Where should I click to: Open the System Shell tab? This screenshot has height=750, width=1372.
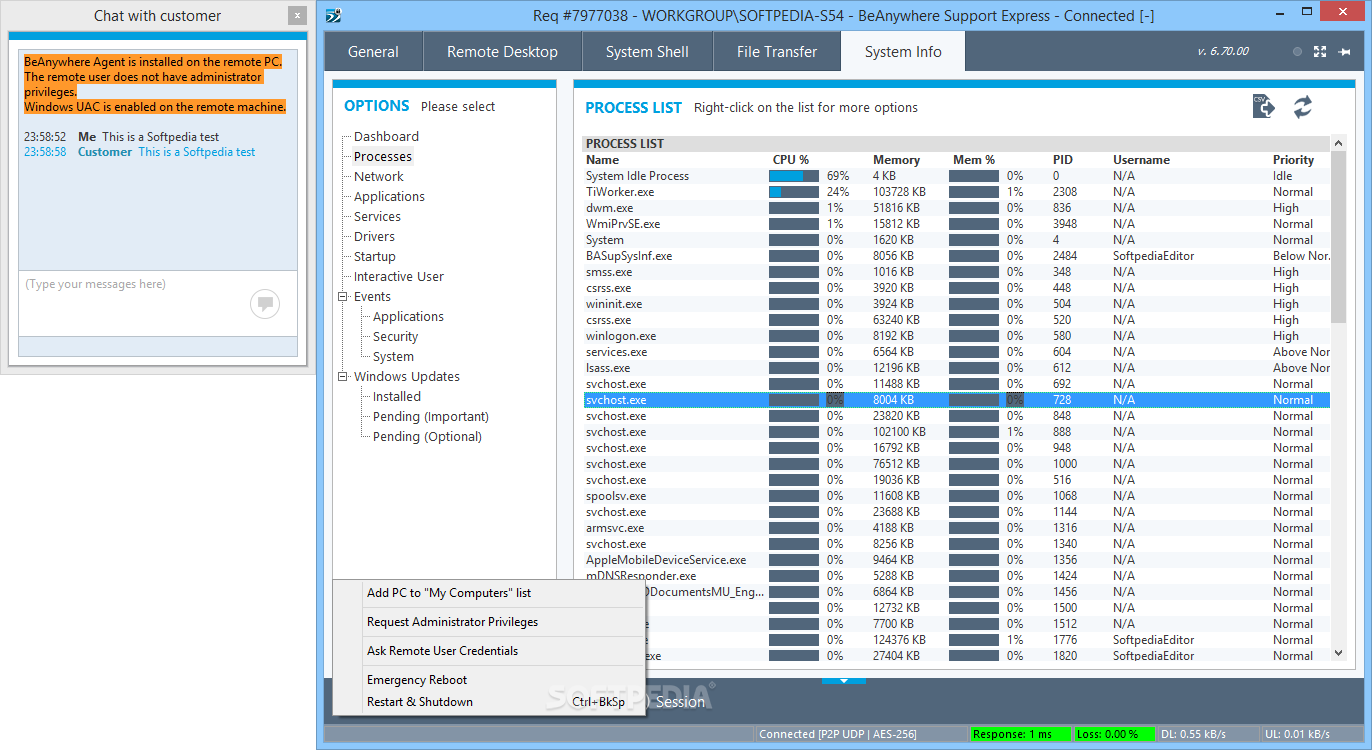tap(647, 52)
